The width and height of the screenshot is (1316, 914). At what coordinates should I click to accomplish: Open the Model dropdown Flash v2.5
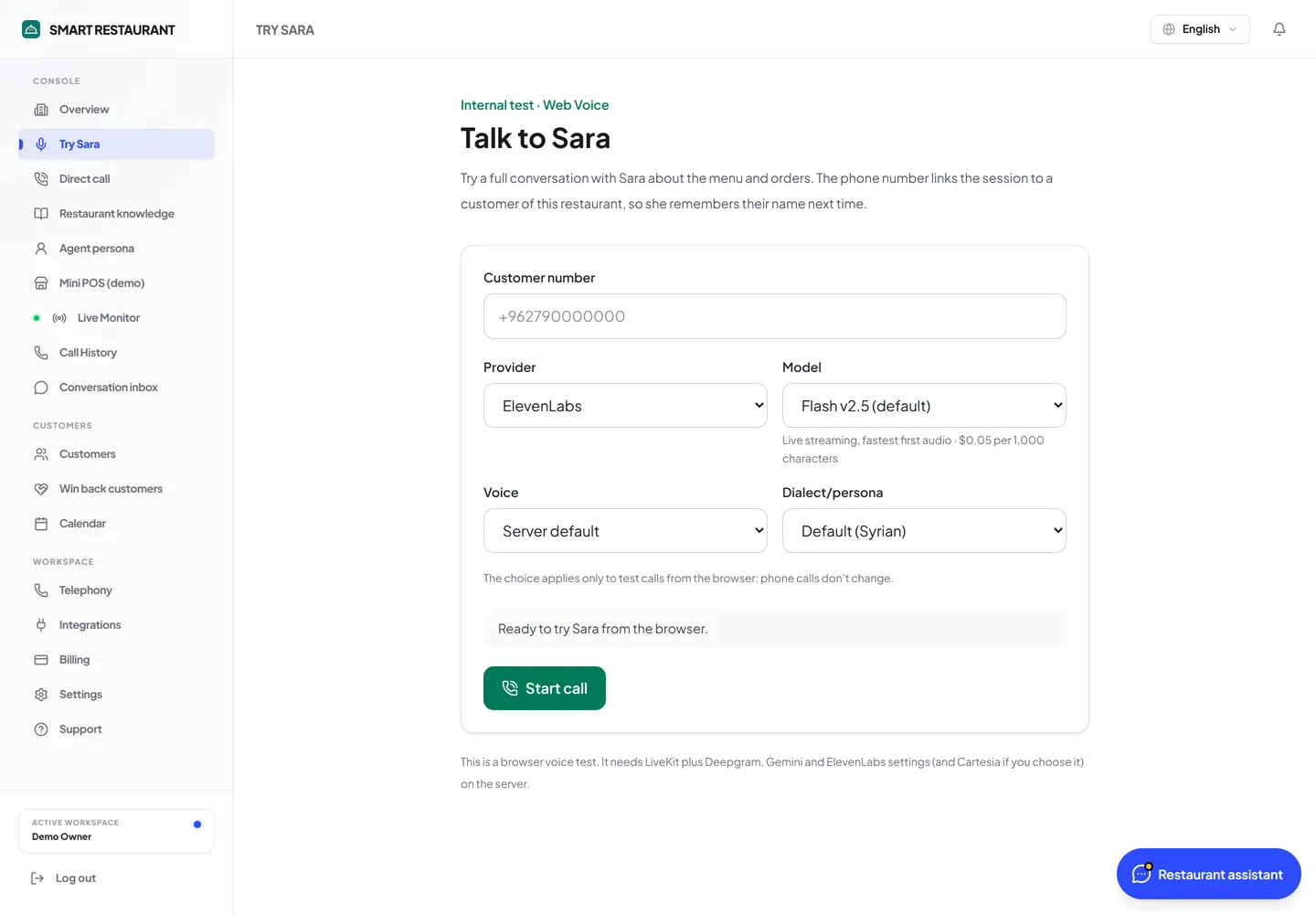coord(924,406)
